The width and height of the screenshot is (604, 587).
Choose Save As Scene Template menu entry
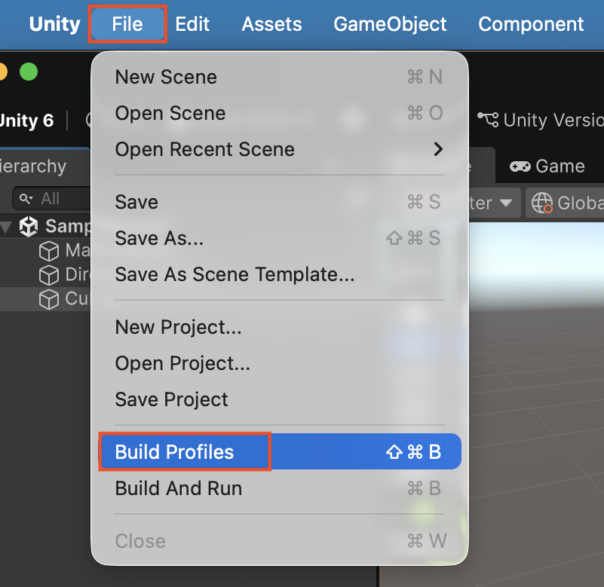pos(234,274)
